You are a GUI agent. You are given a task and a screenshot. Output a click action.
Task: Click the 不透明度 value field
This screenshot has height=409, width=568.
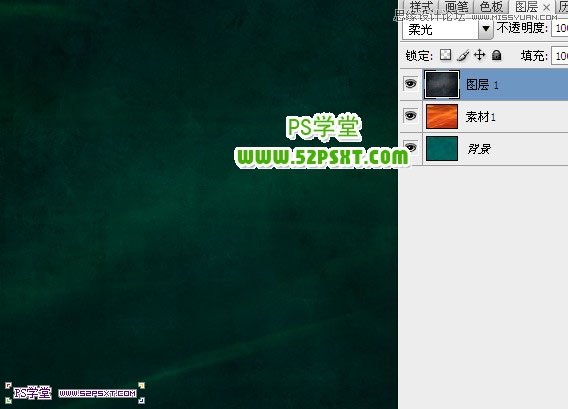coord(560,28)
